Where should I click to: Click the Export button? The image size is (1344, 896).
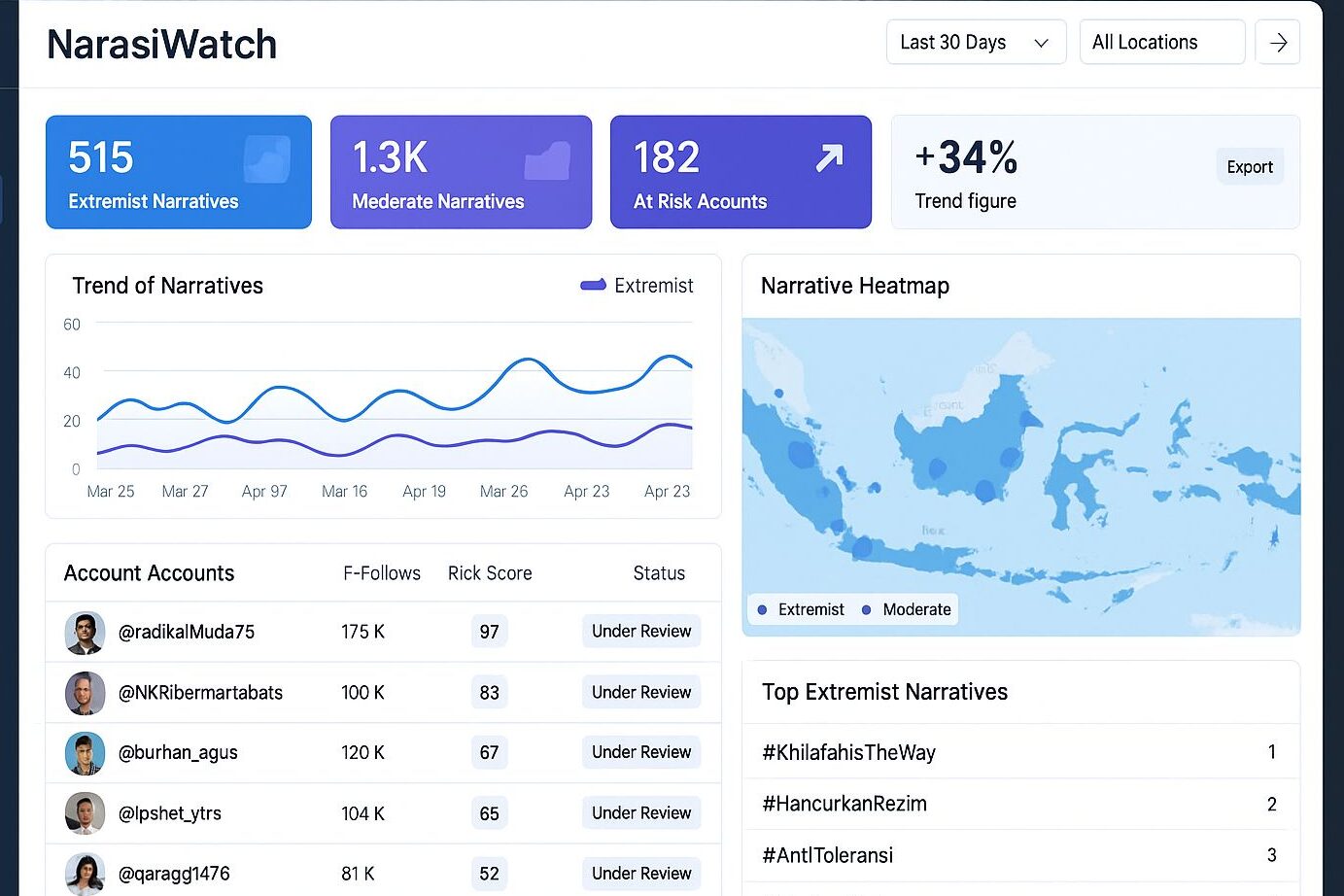coord(1249,167)
